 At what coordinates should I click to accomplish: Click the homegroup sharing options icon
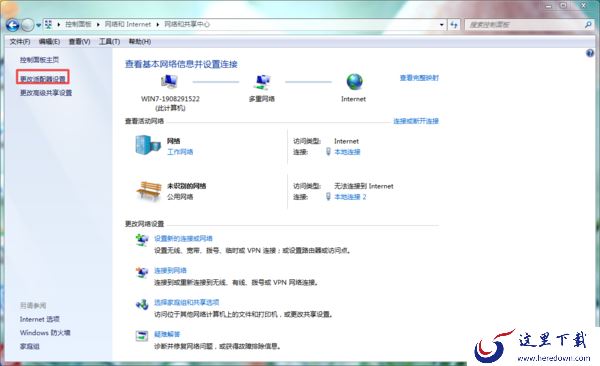[142, 305]
